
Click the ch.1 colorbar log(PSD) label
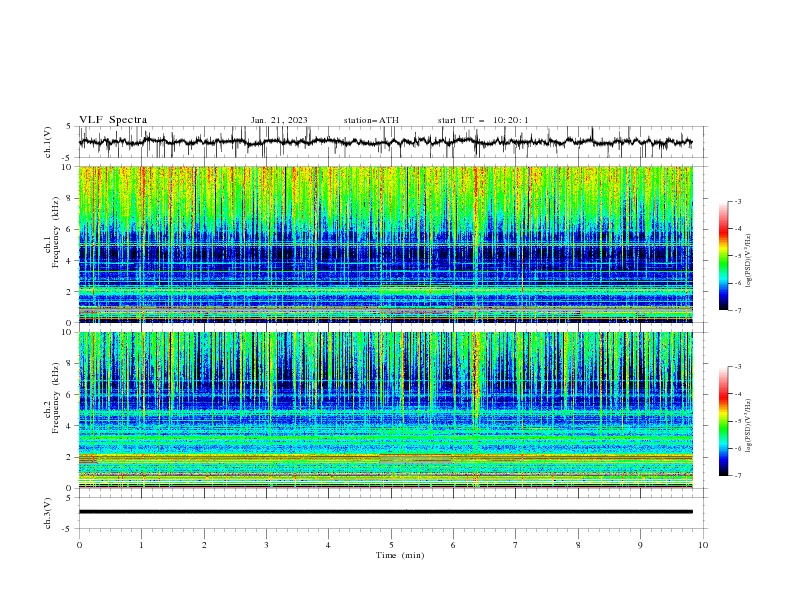[x=749, y=261]
